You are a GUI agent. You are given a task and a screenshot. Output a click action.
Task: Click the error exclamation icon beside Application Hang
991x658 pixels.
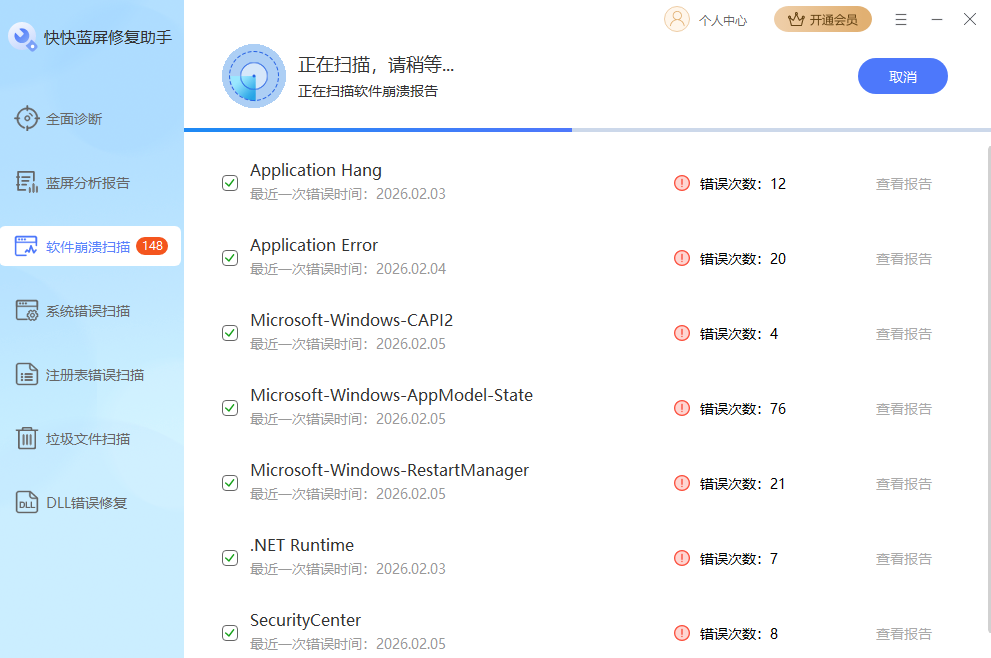[x=681, y=183]
